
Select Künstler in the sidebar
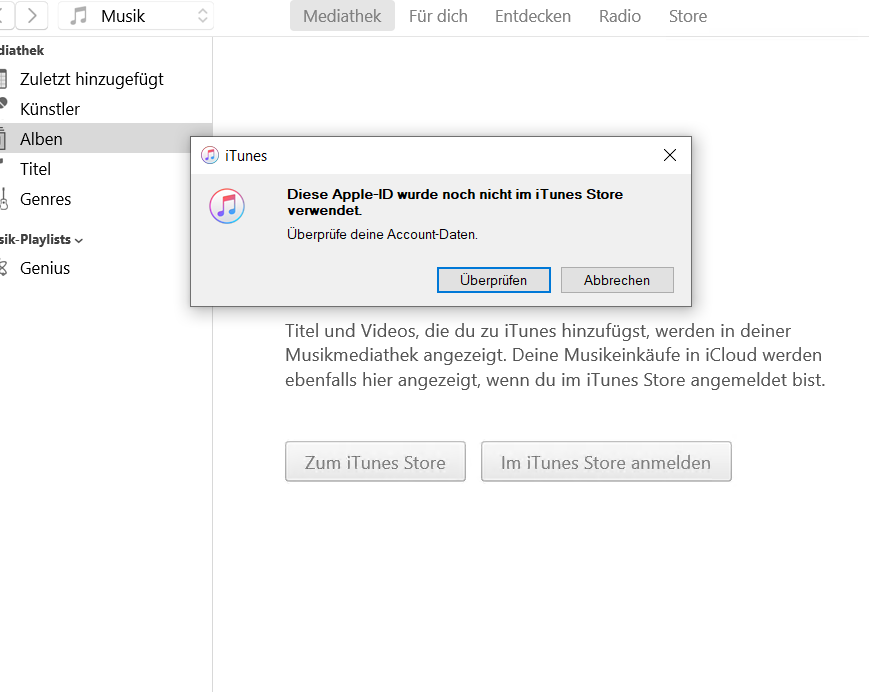105,109
